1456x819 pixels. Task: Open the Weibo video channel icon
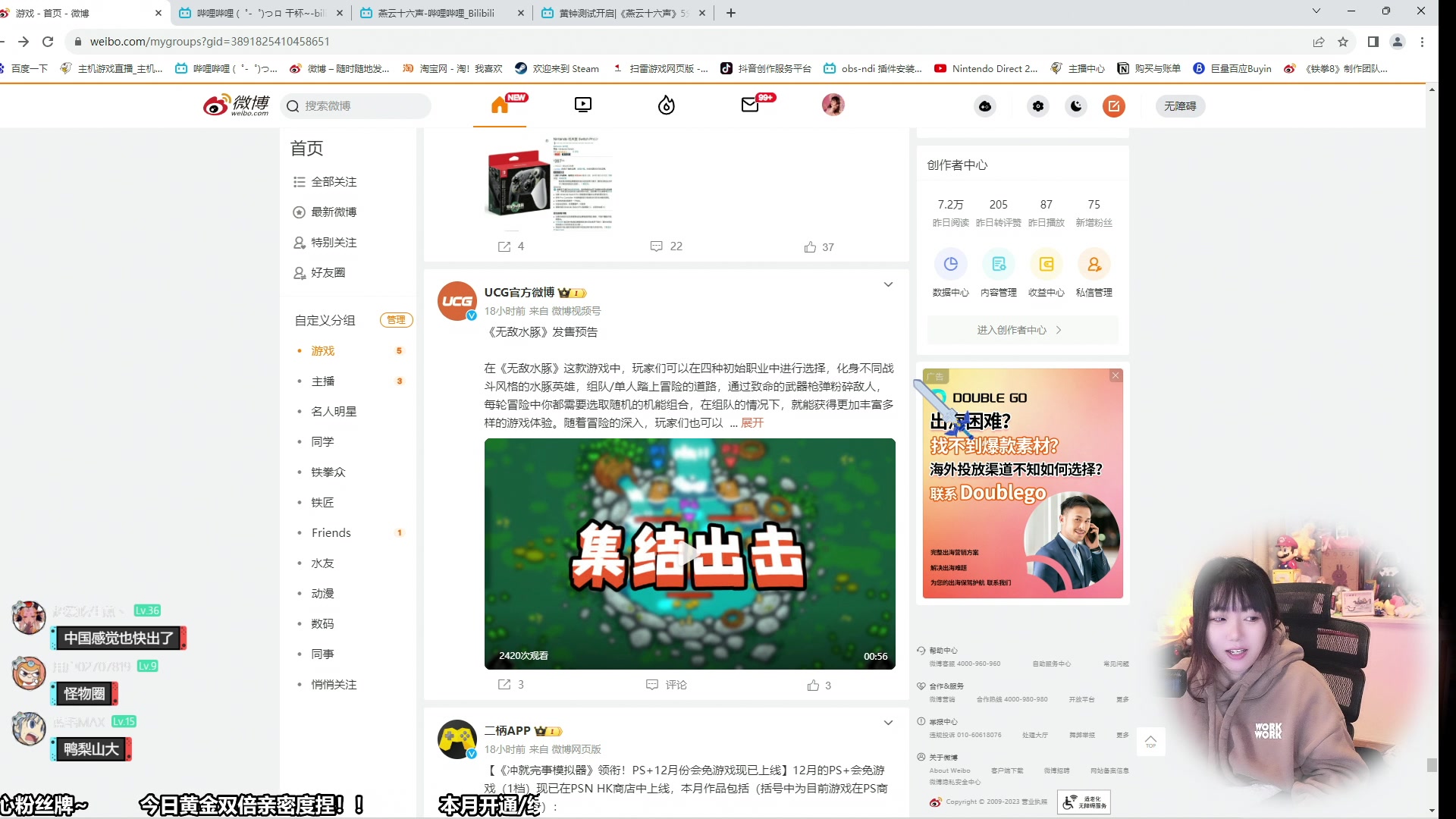(x=582, y=105)
